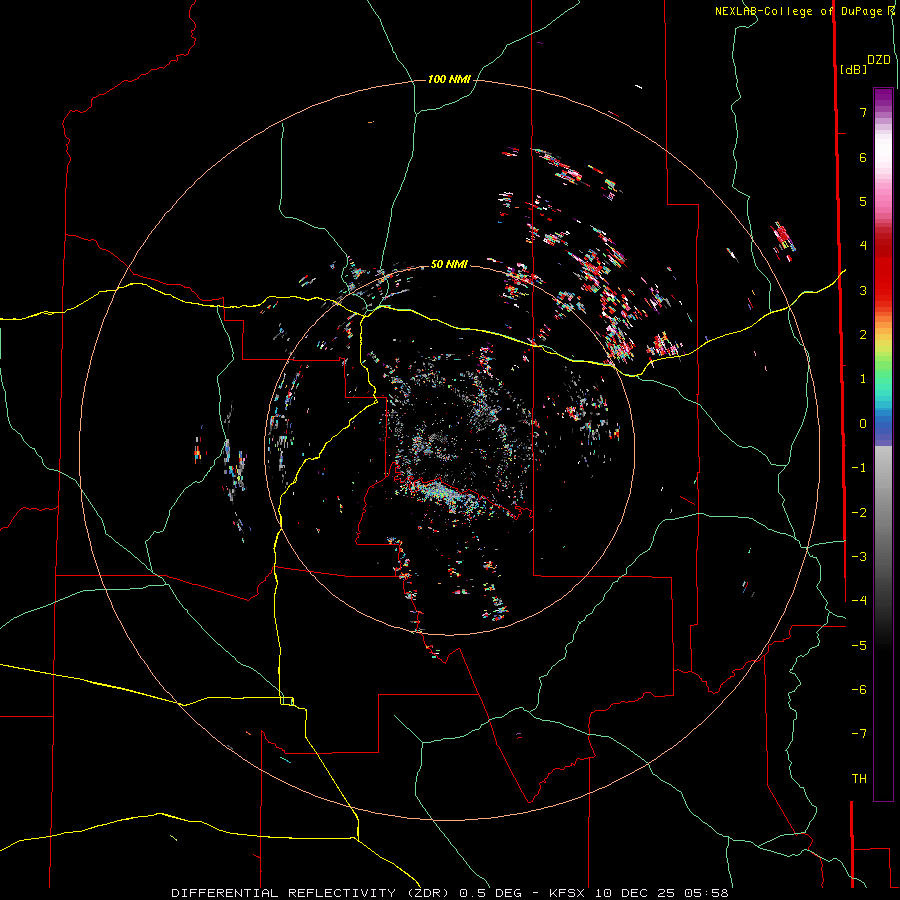900x900 pixels.
Task: Click the TH label on the color scale
Action: point(859,779)
